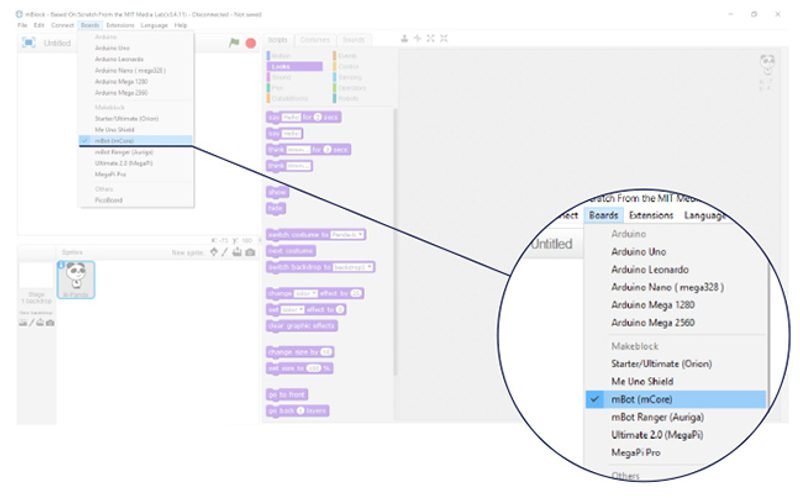Select the Delete scissors tool next to stamp
The image size is (800, 499).
[417, 38]
